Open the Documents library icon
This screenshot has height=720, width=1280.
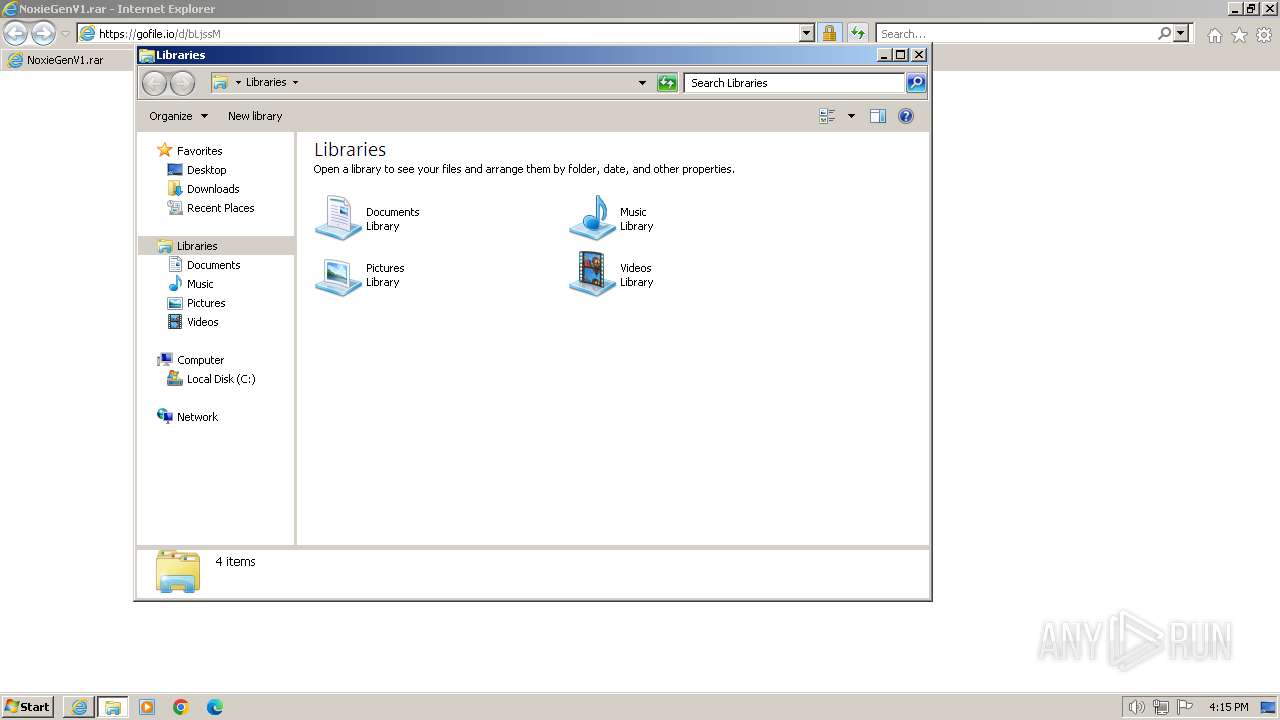[x=338, y=218]
